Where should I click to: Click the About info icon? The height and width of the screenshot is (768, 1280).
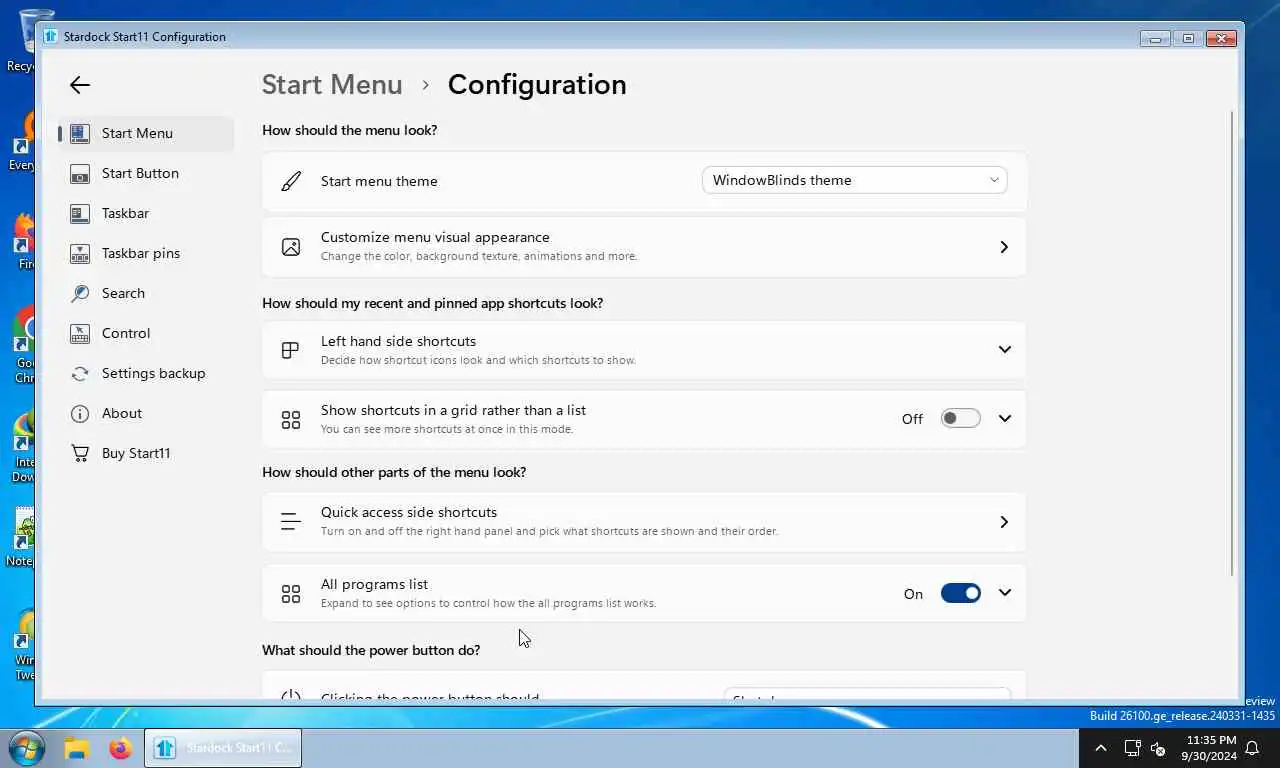pyautogui.click(x=80, y=413)
